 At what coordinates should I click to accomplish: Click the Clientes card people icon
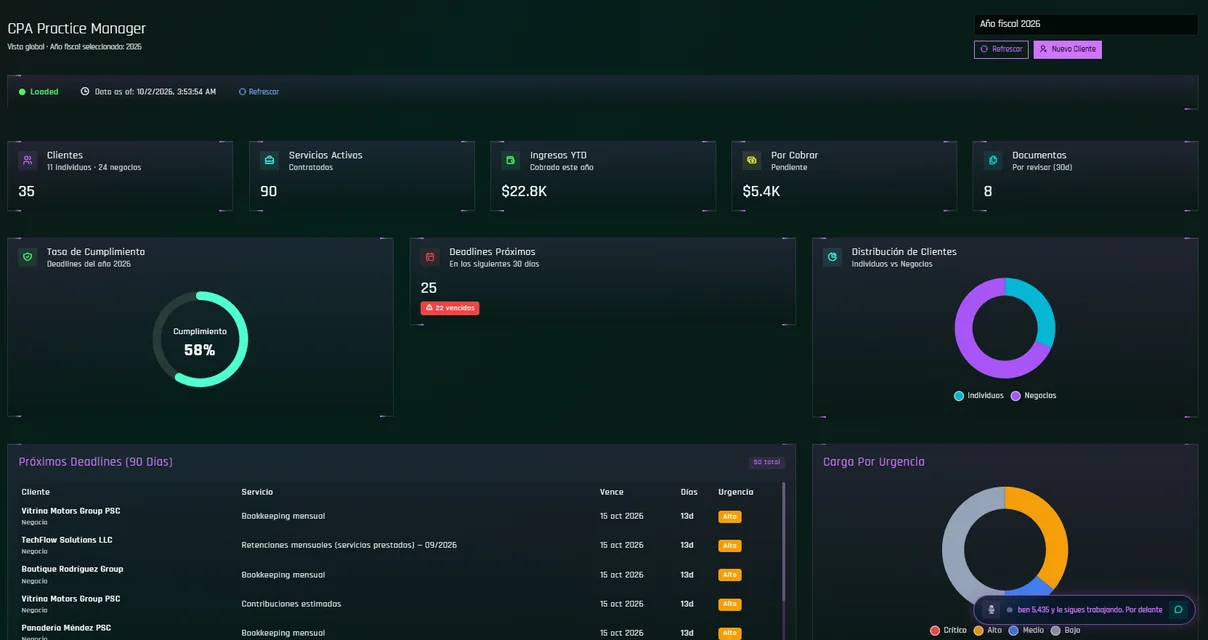click(27, 160)
